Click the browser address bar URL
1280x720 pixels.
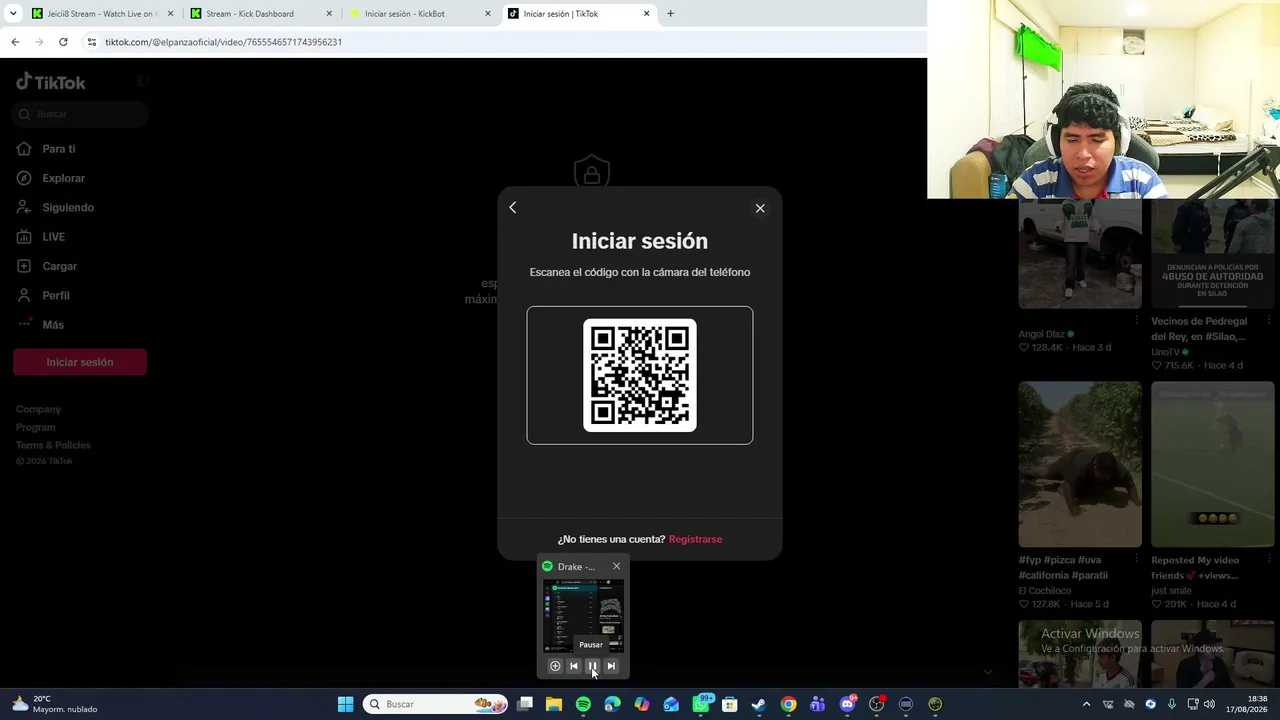tap(223, 42)
